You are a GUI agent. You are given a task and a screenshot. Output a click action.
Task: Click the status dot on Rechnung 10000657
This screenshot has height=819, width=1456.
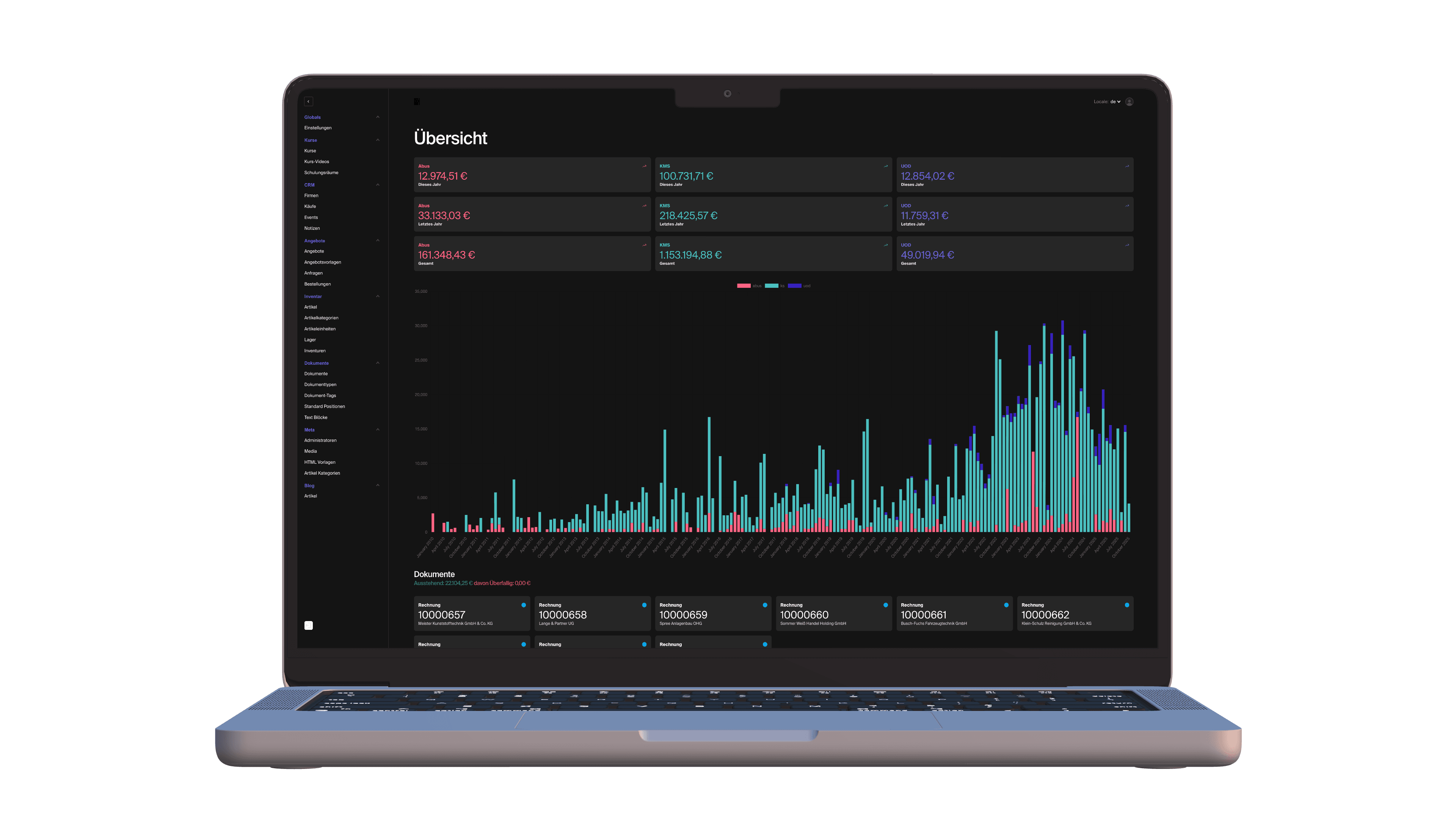tap(524, 606)
